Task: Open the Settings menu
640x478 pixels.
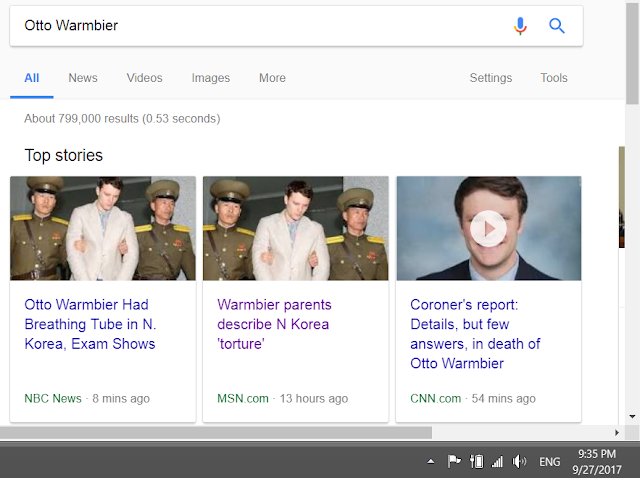Action: tap(491, 78)
